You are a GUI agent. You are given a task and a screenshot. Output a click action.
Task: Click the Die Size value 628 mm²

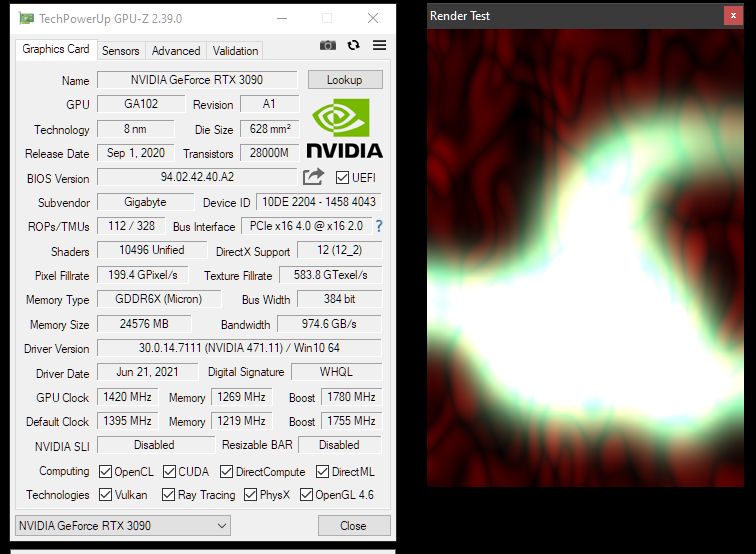click(x=270, y=129)
